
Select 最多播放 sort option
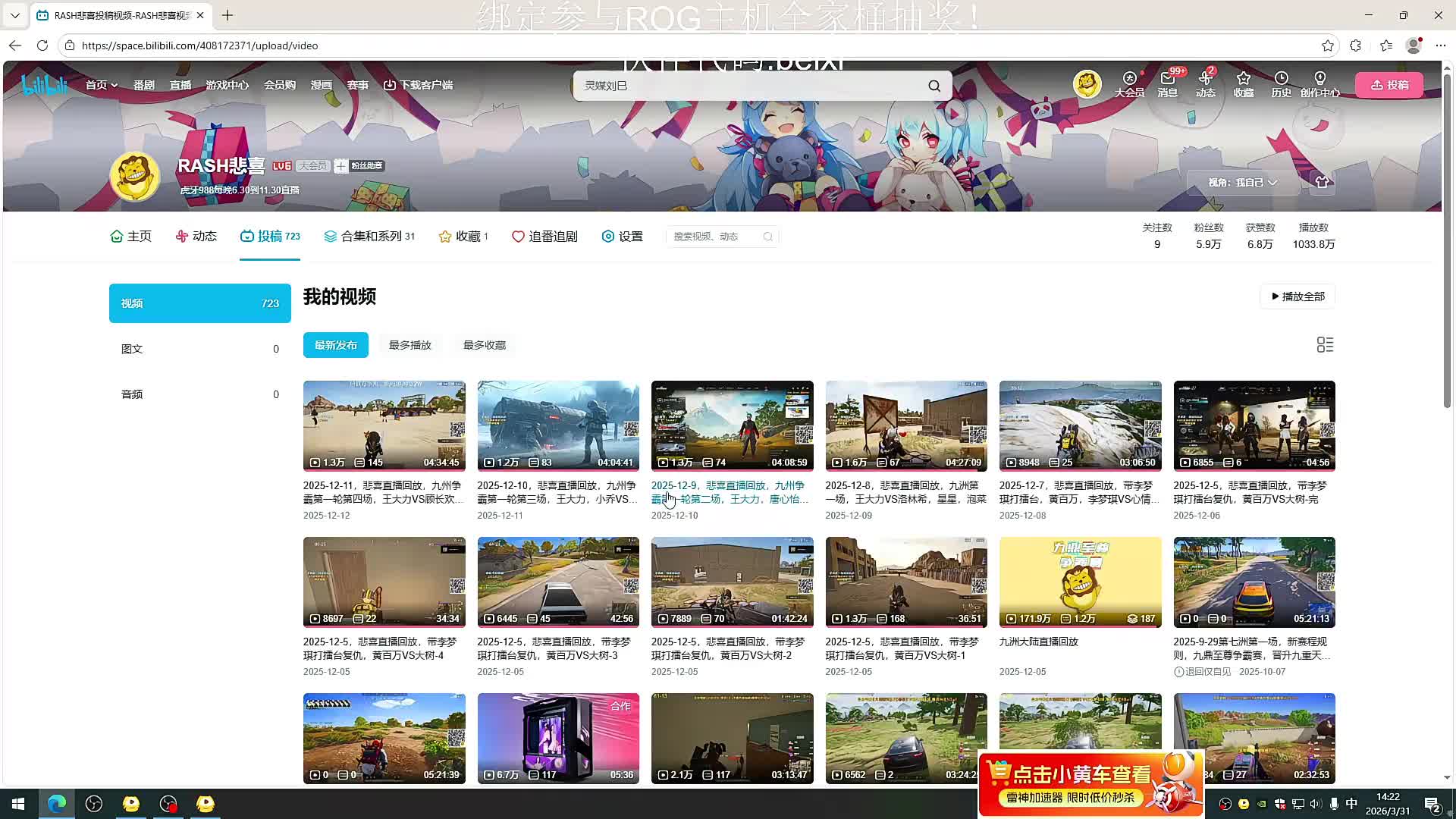pos(409,345)
